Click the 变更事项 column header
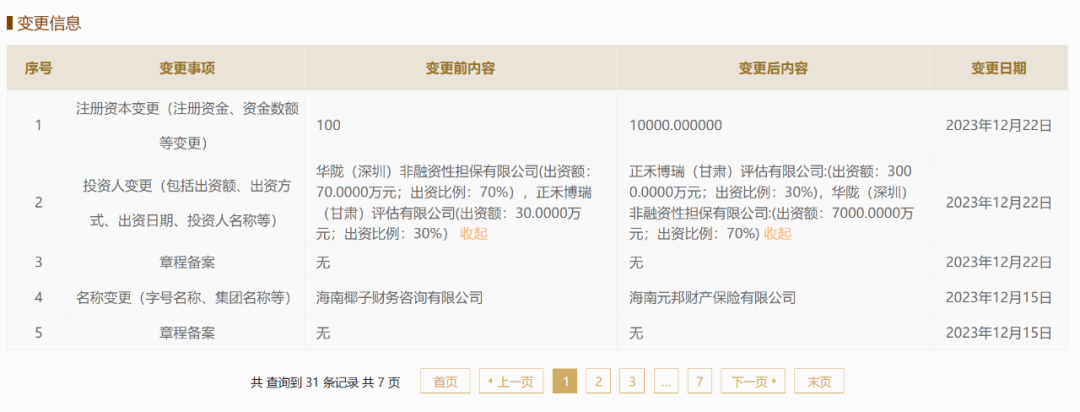The width and height of the screenshot is (1080, 412). pos(187,68)
